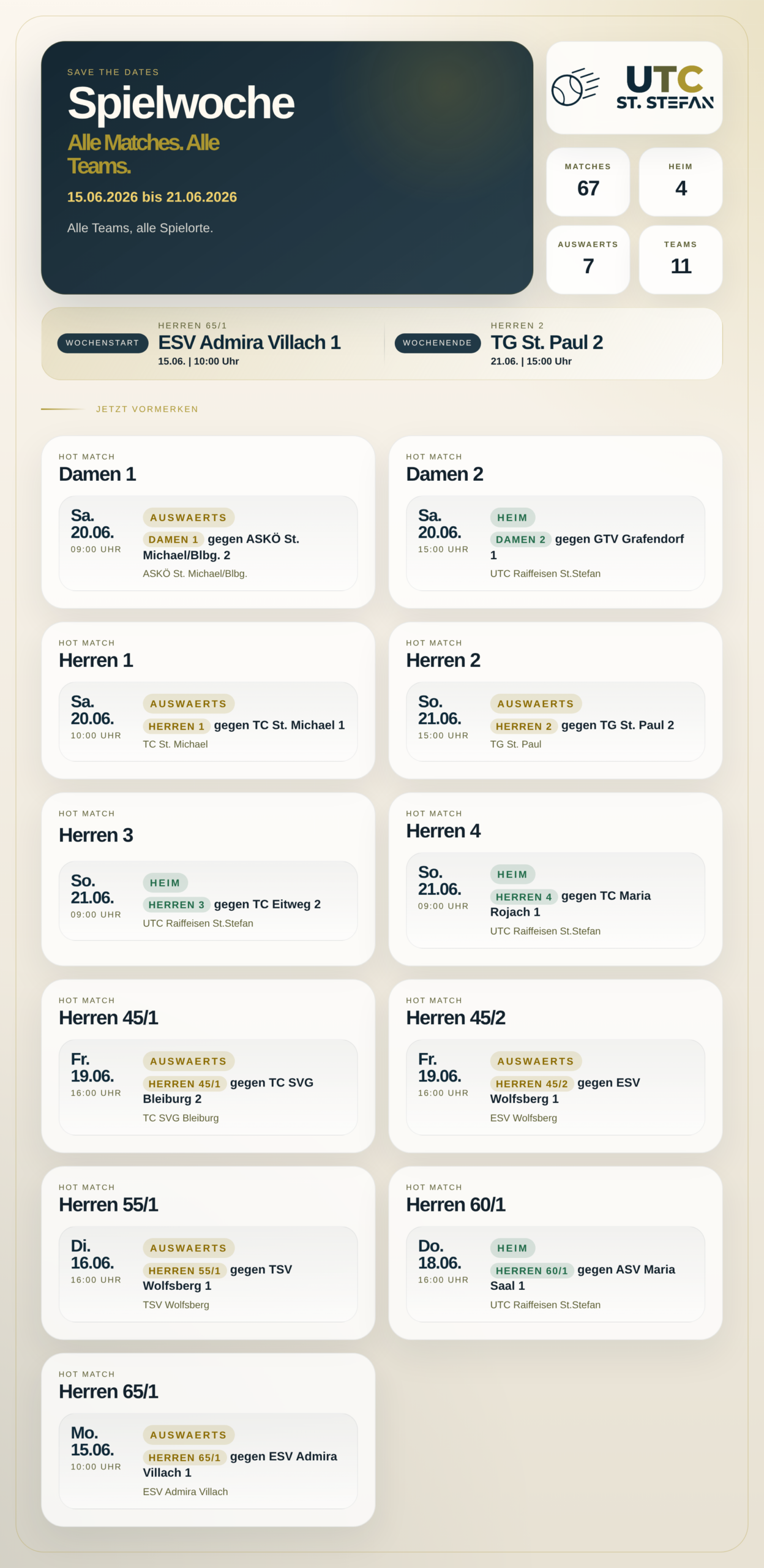The image size is (764, 1568).
Task: Click venue TG St. Paul
Action: (515, 744)
